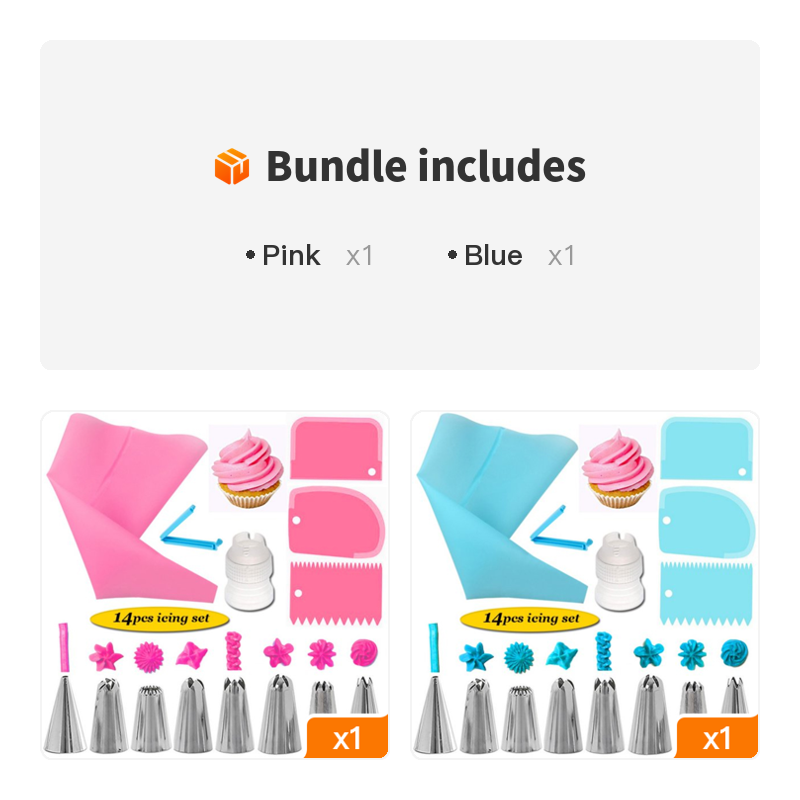Select the Pink bundle item label

291,255
